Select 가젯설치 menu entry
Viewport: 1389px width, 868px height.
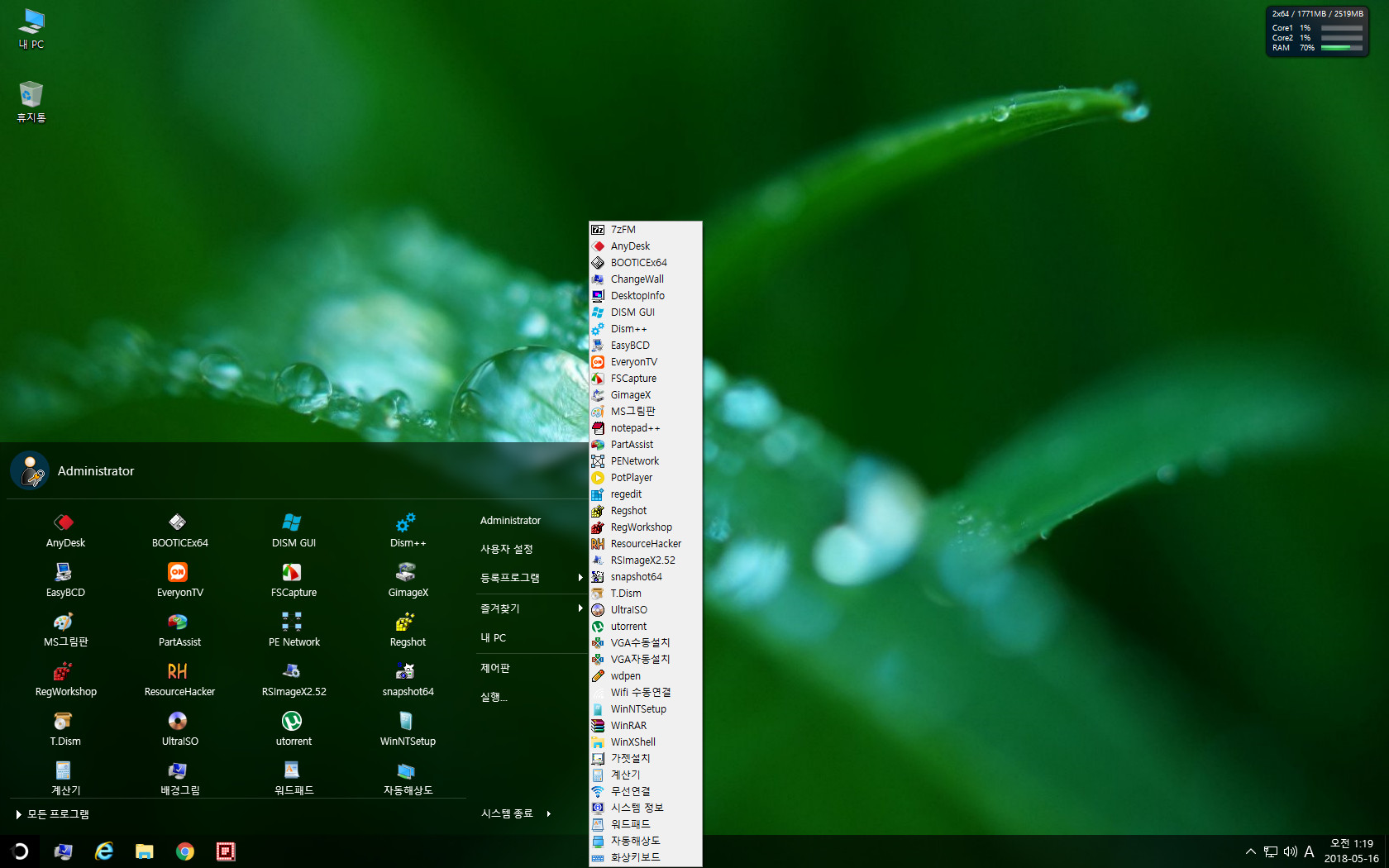(x=645, y=759)
